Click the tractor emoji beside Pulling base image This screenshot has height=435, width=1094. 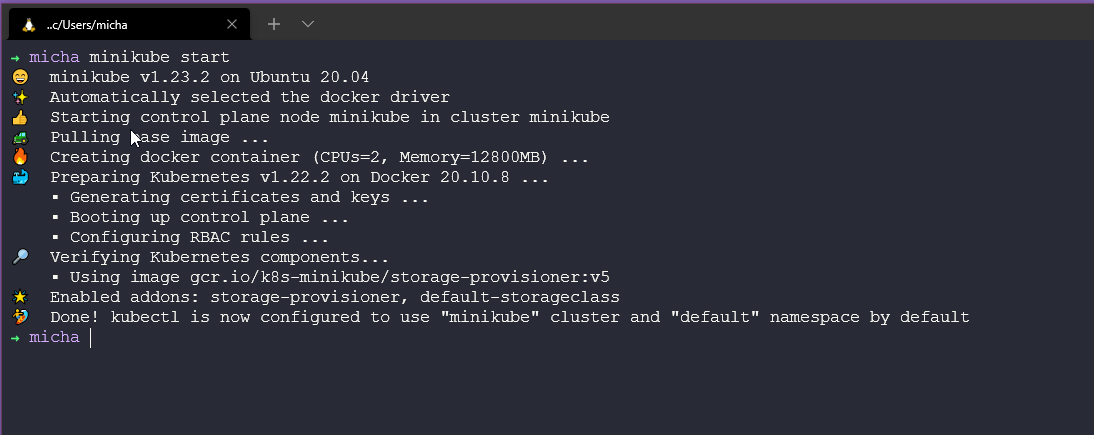click(x=20, y=137)
